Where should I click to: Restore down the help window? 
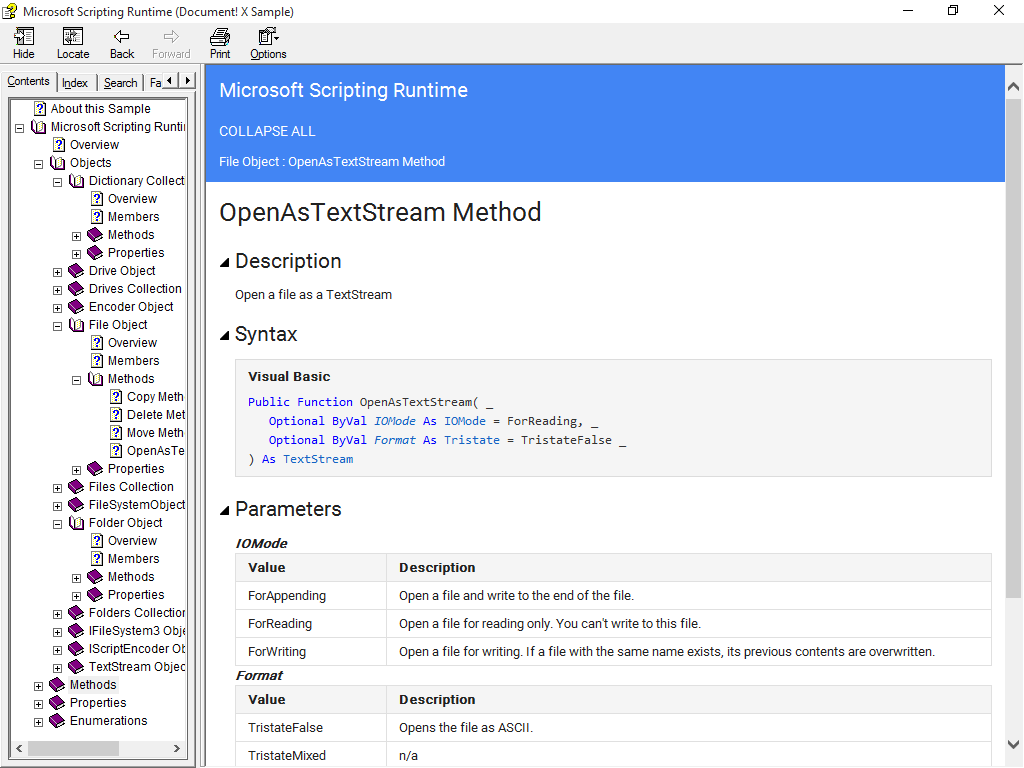click(953, 10)
